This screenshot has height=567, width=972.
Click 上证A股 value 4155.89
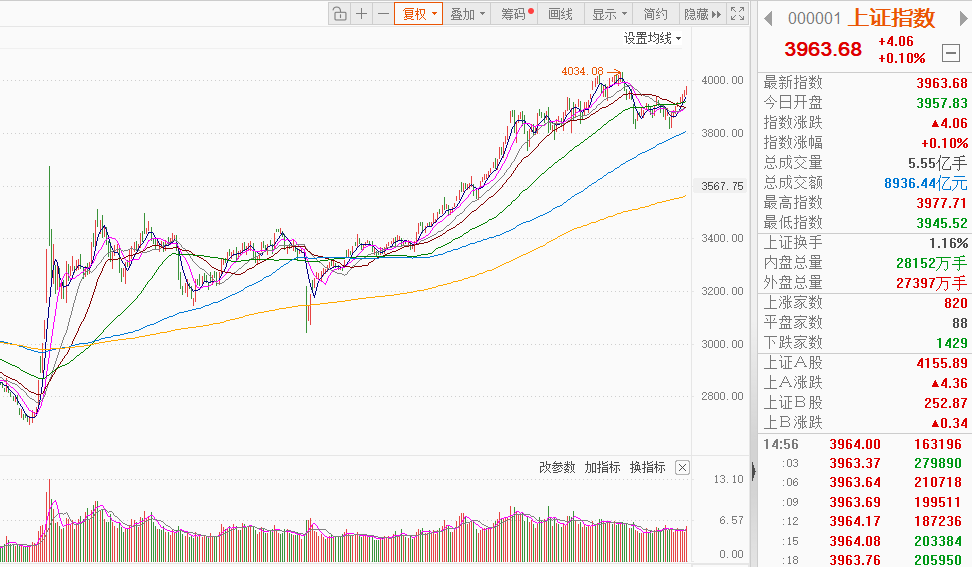[942, 363]
